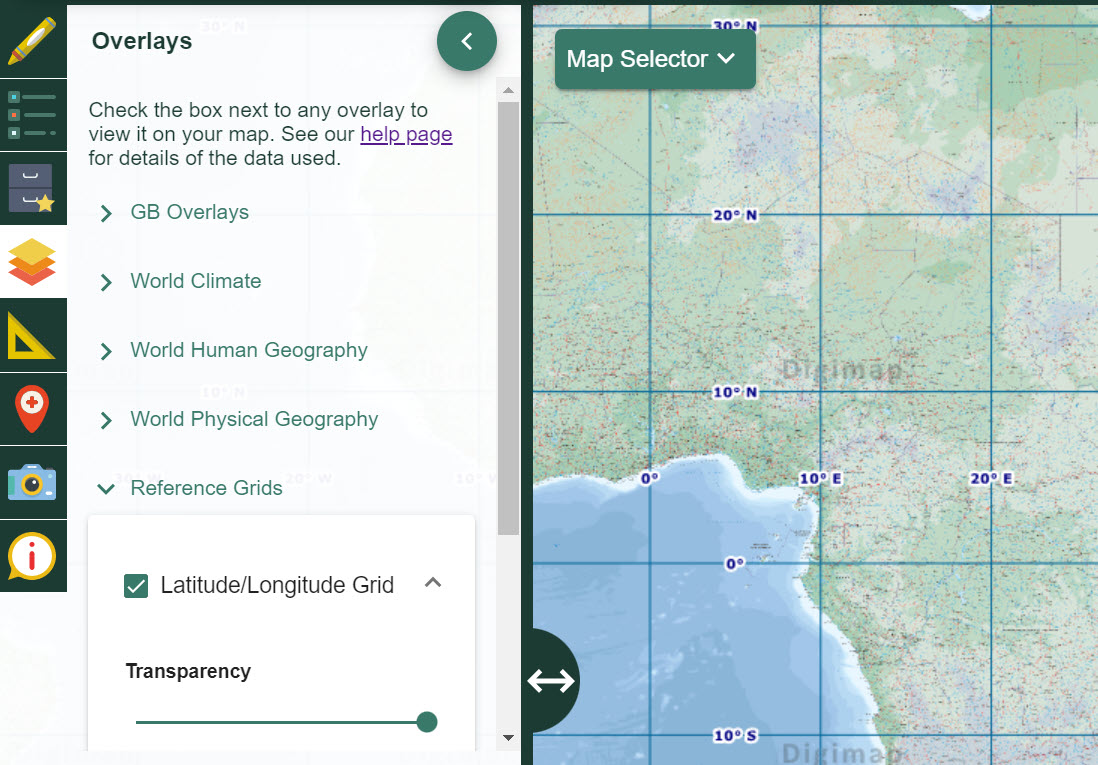Select the set square measurement tool
This screenshot has height=765, width=1098.
pos(33,335)
